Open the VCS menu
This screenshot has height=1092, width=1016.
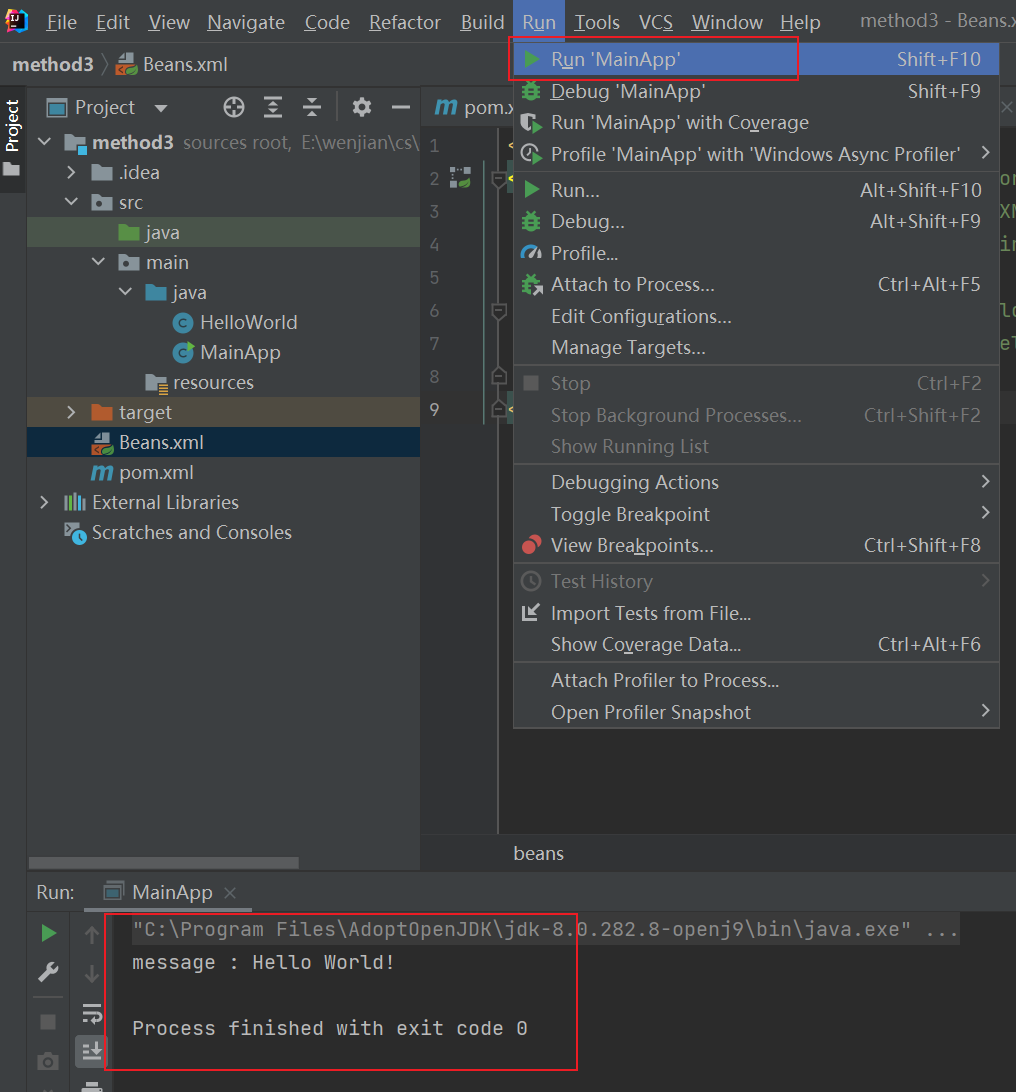(656, 22)
